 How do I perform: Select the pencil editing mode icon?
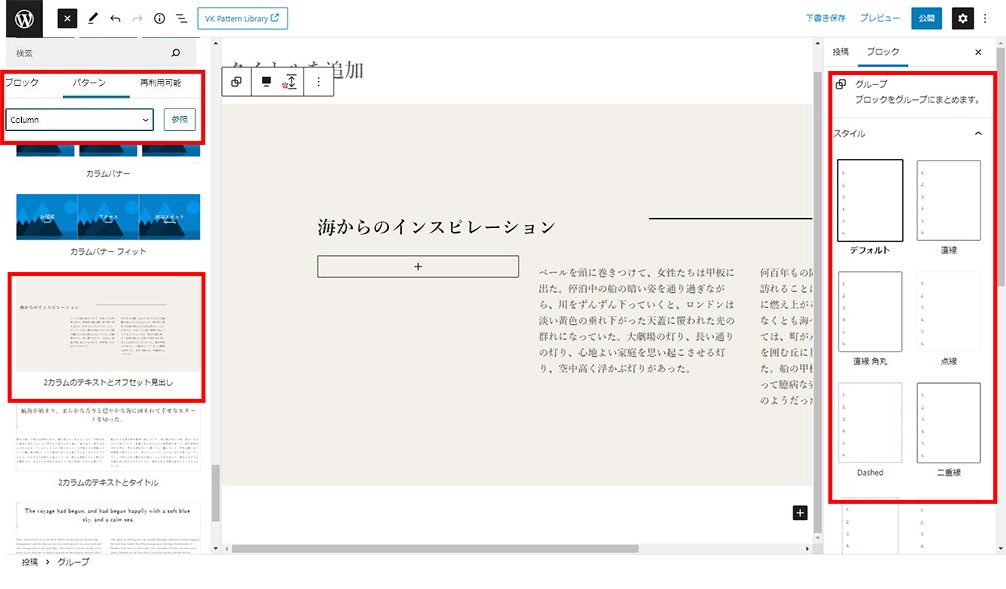93,18
